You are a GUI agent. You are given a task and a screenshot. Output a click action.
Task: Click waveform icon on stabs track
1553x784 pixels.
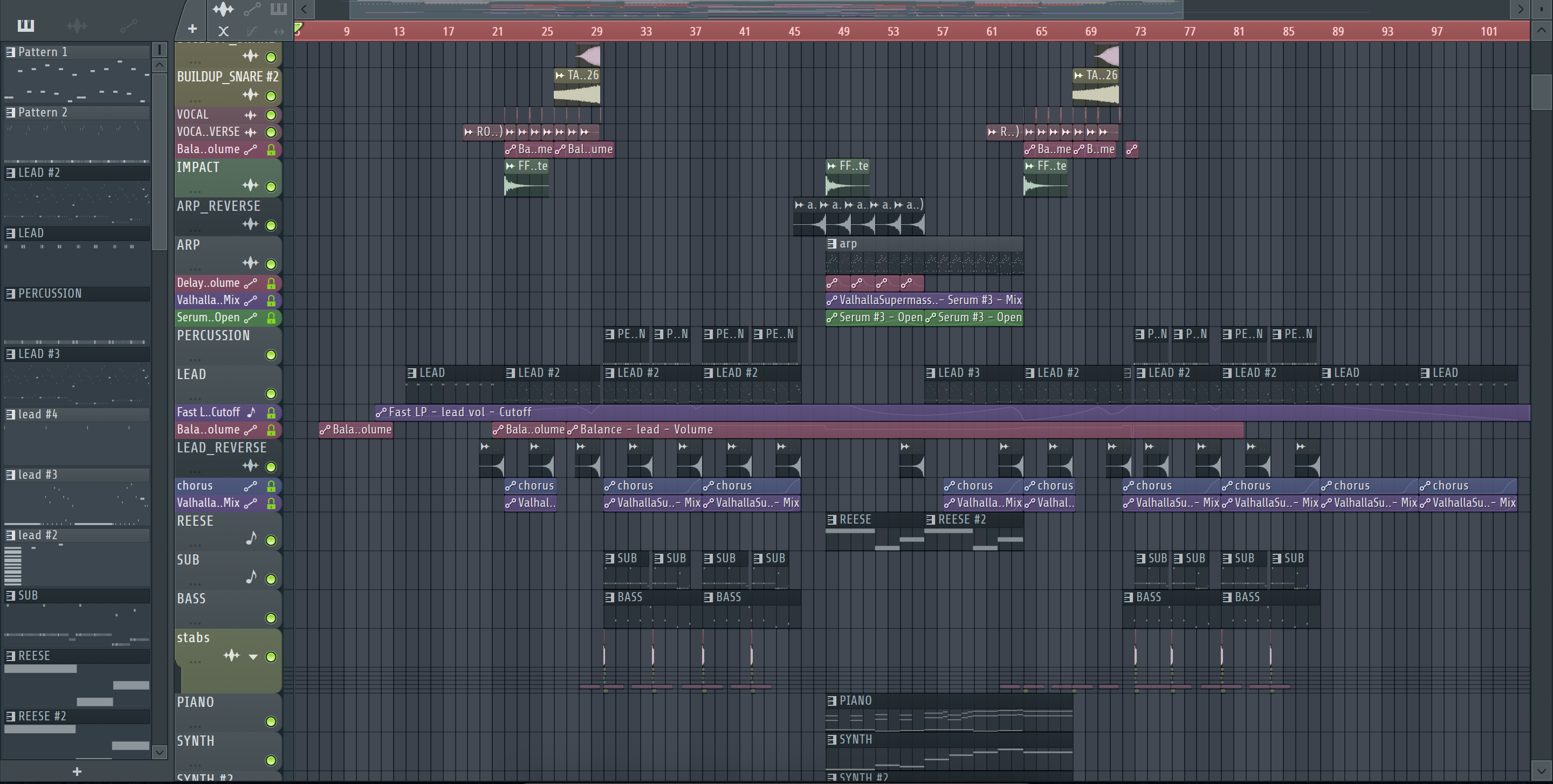click(x=232, y=656)
